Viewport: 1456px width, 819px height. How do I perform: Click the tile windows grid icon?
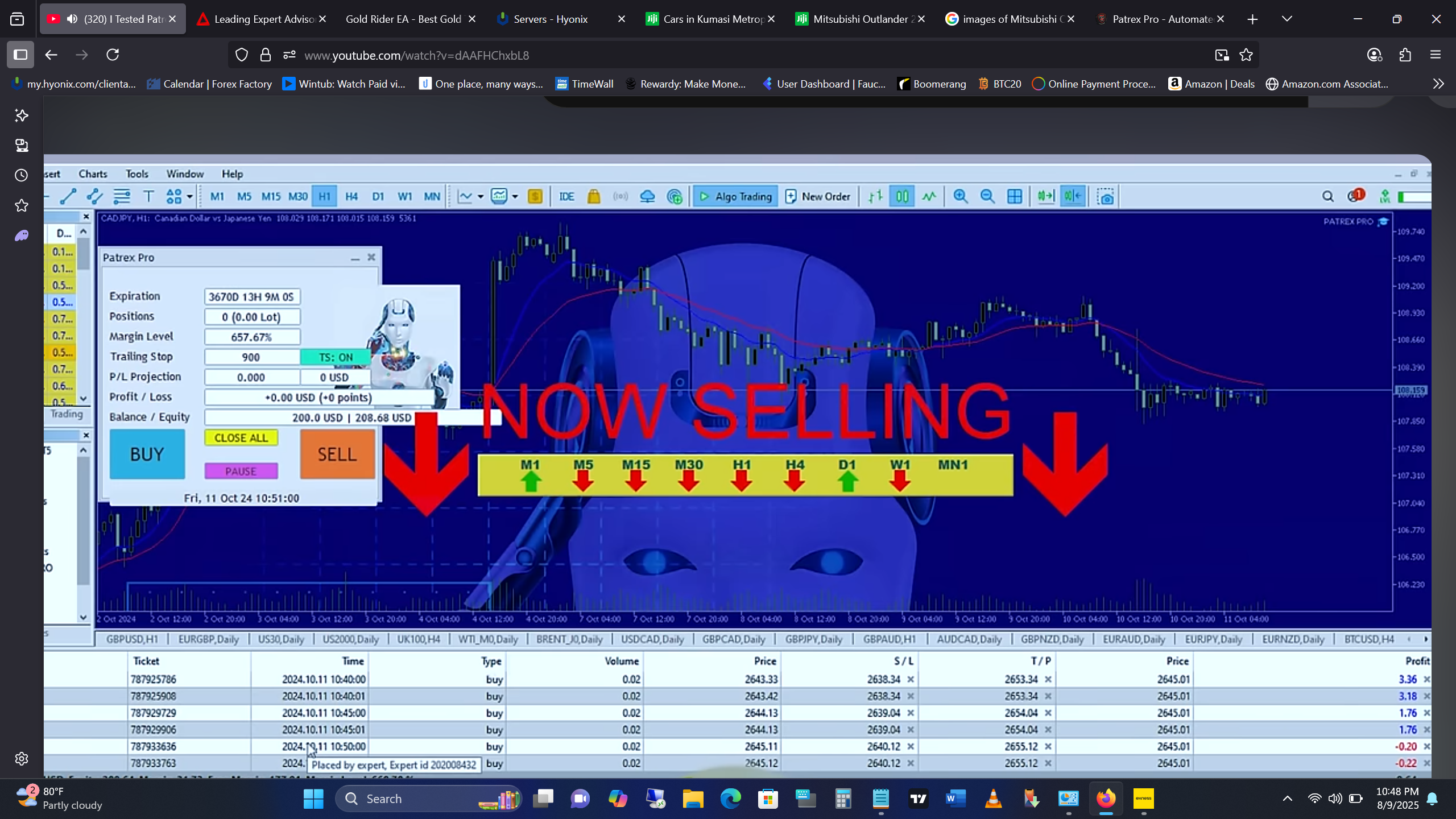click(x=1015, y=197)
